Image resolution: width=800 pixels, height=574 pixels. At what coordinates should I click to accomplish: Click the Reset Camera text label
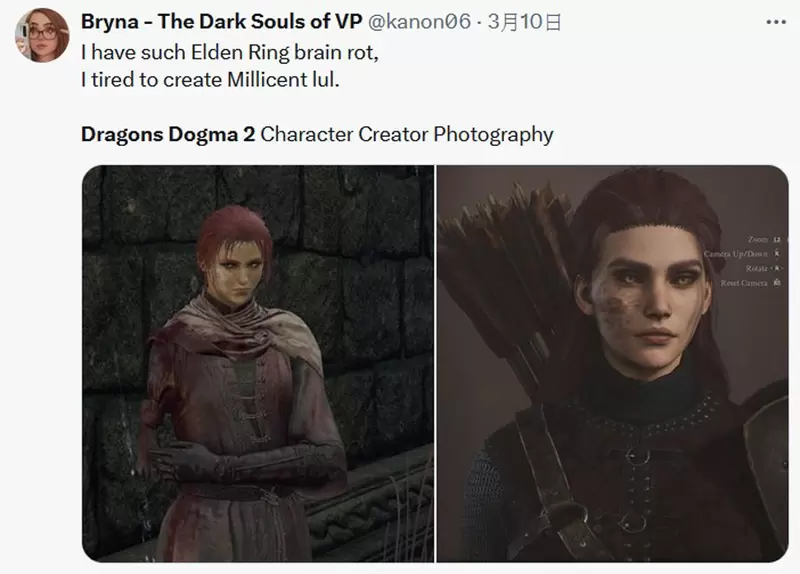(x=744, y=283)
